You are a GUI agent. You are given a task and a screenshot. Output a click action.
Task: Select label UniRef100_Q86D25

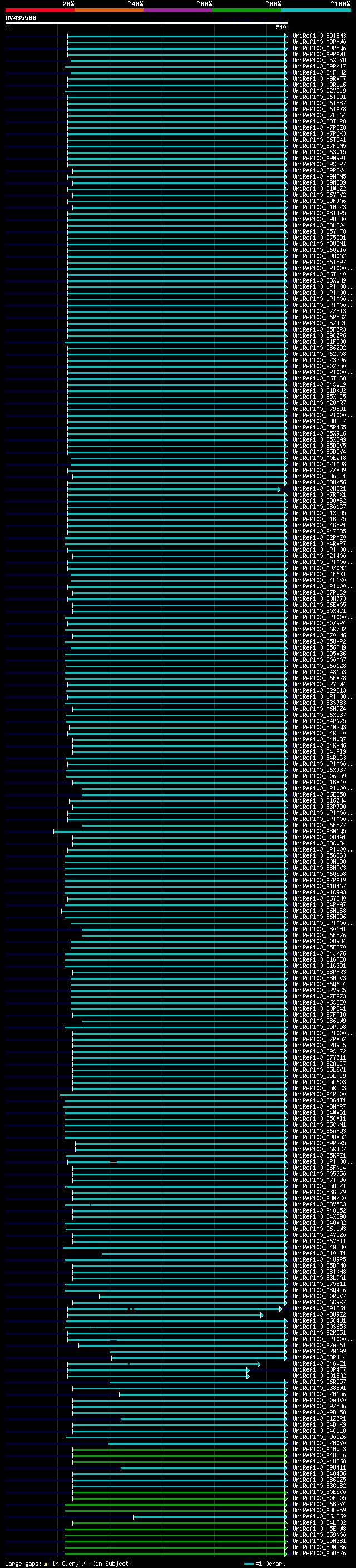point(319,1480)
